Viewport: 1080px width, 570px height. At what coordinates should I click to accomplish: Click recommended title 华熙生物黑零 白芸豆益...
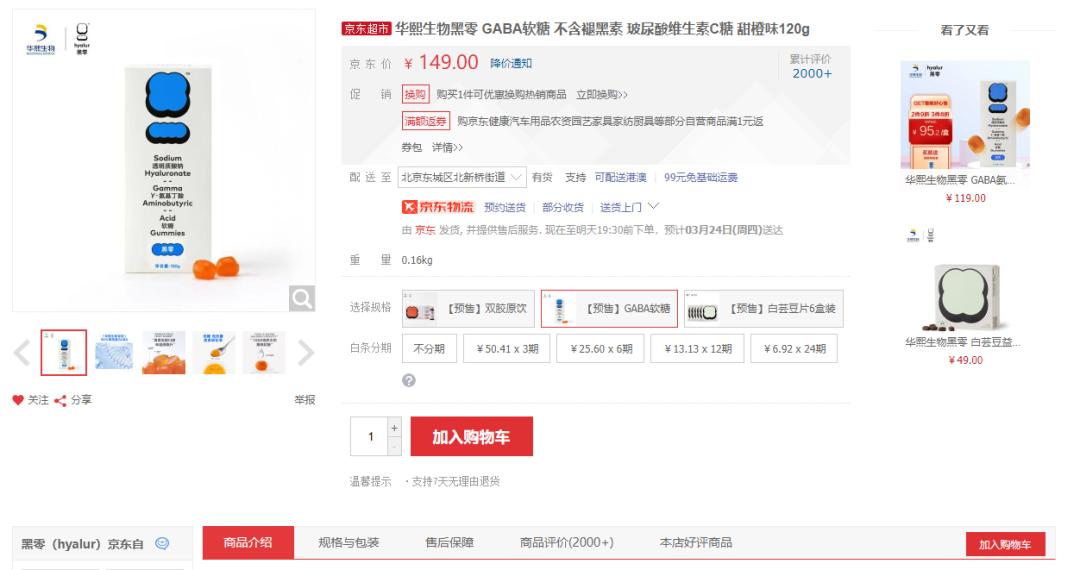pyautogui.click(x=962, y=342)
